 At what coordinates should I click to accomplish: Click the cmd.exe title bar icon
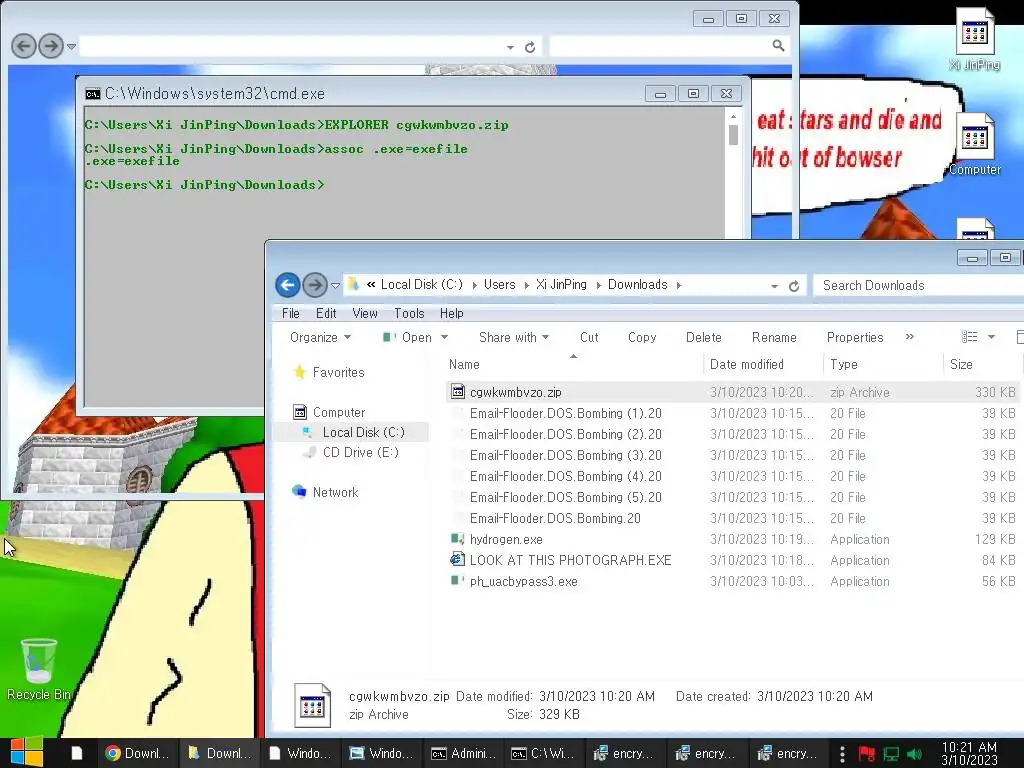(93, 94)
